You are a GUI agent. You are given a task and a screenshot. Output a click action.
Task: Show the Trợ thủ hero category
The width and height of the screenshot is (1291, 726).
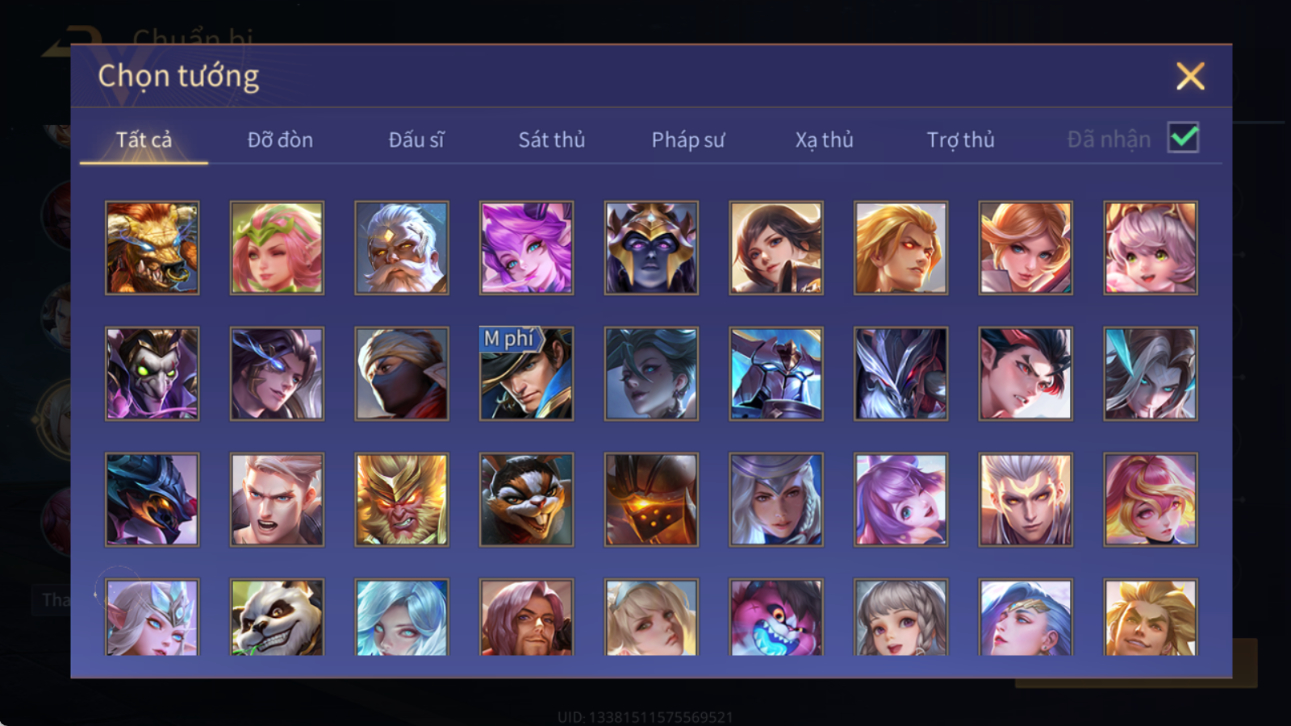pos(961,140)
